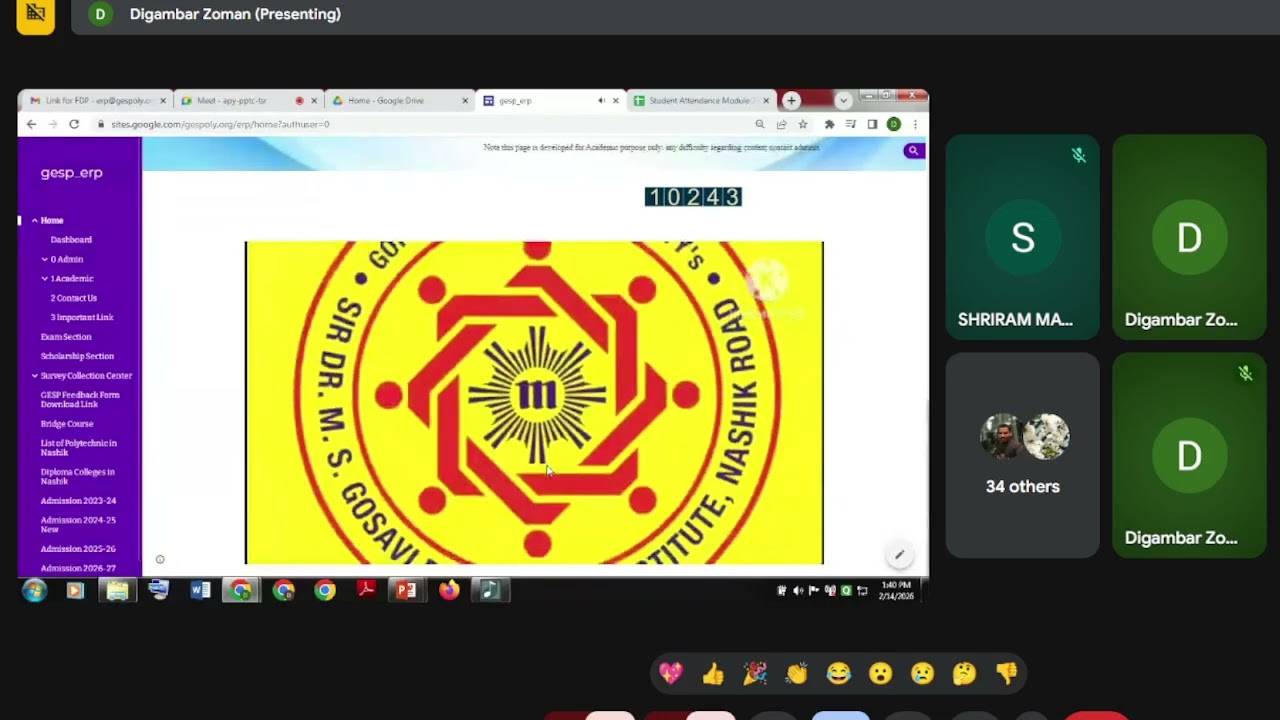Switch to the Student Attendance Module tab
This screenshot has height=720, width=1280.
click(x=700, y=100)
